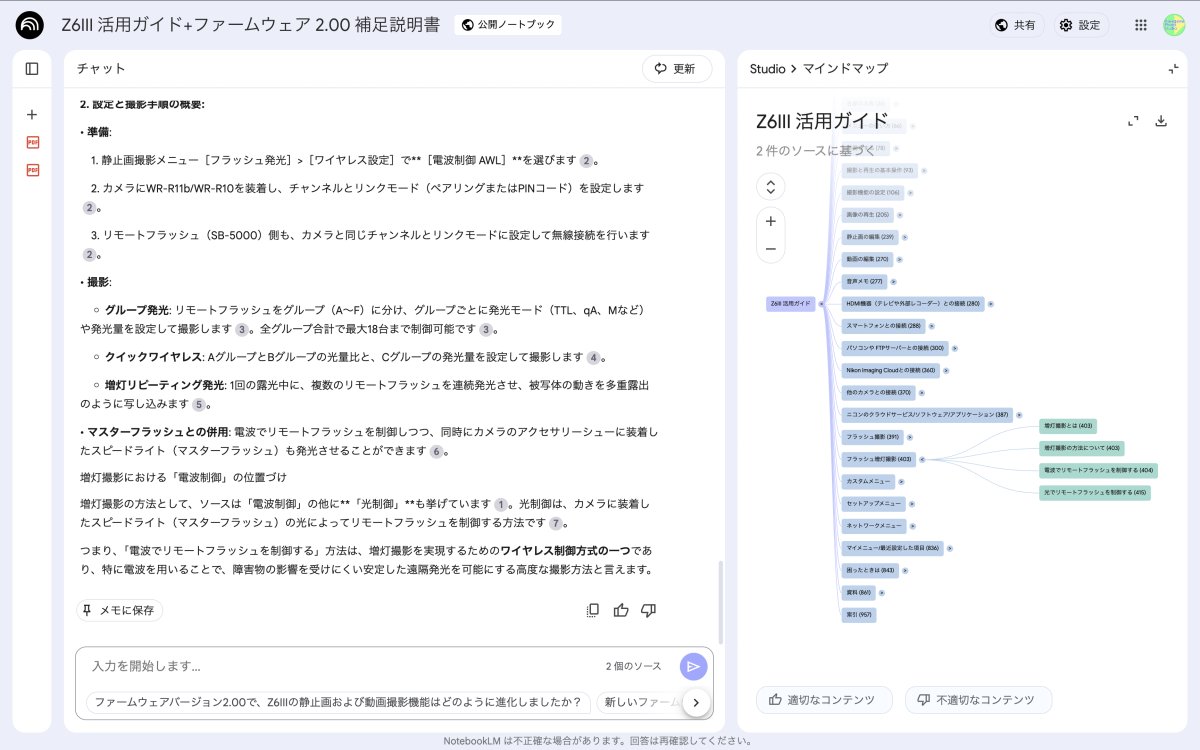Go to Studio in breadcrumb
The height and width of the screenshot is (750, 1200).
pyautogui.click(x=767, y=69)
